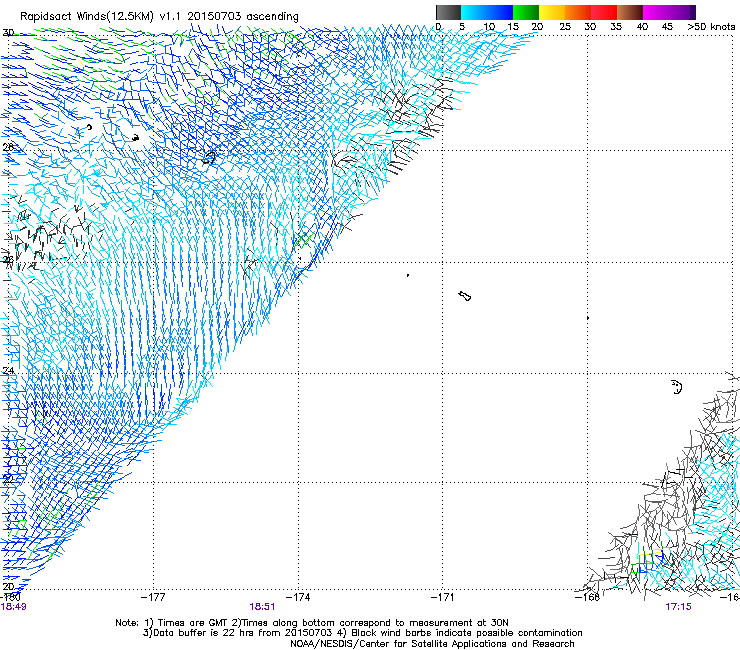Viewport: 740px width, 650px height.
Task: Click the title text 'Rapidscat Winds(12.5KM) v1.1'
Action: 101,17
